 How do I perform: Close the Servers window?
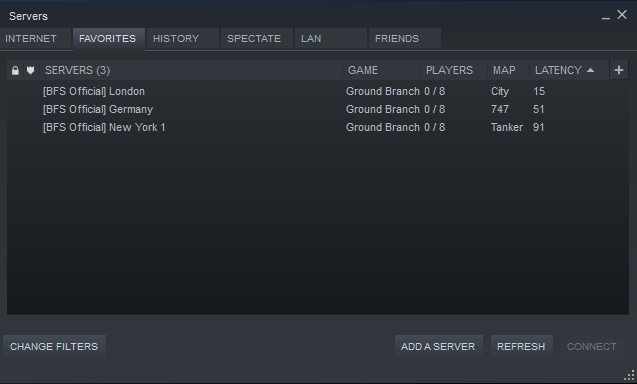point(622,15)
